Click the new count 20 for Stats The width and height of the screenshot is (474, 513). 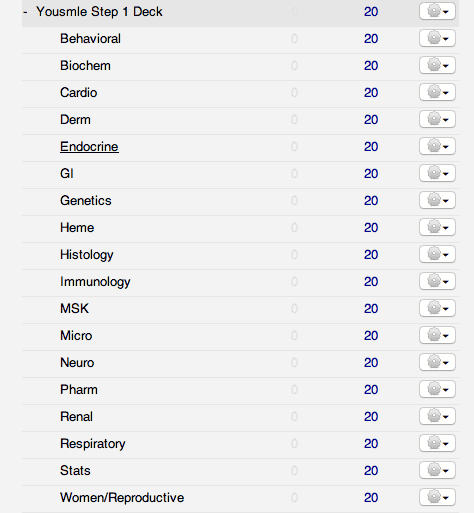(371, 471)
